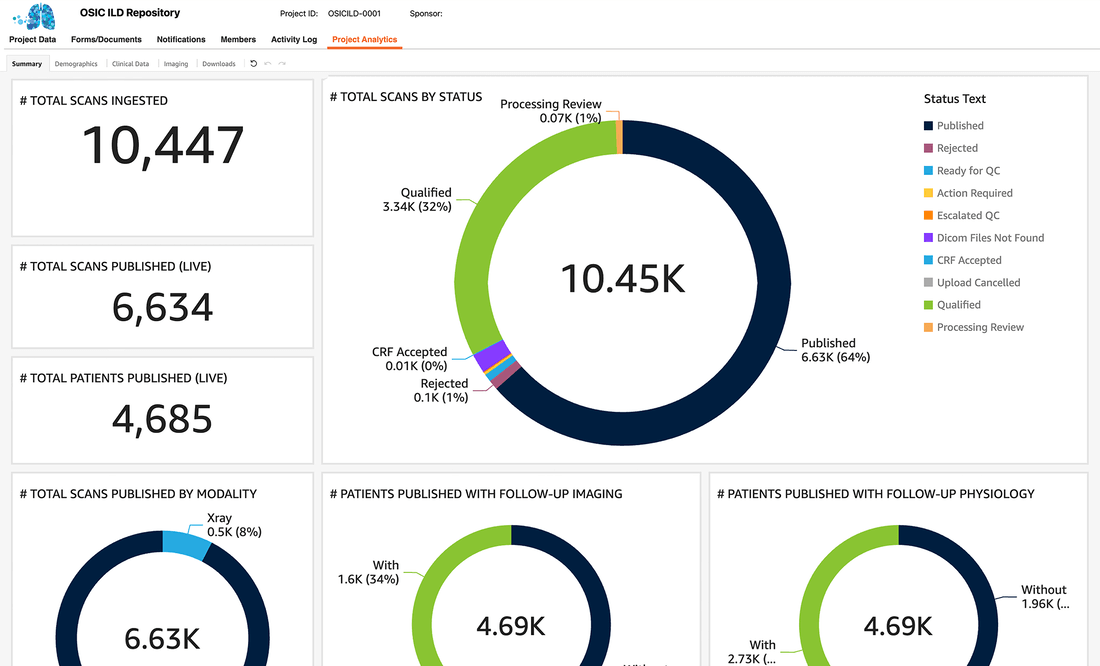Click the Total Scans Ingested value 10,447
Screen dimensions: 1100x666
(x=162, y=146)
